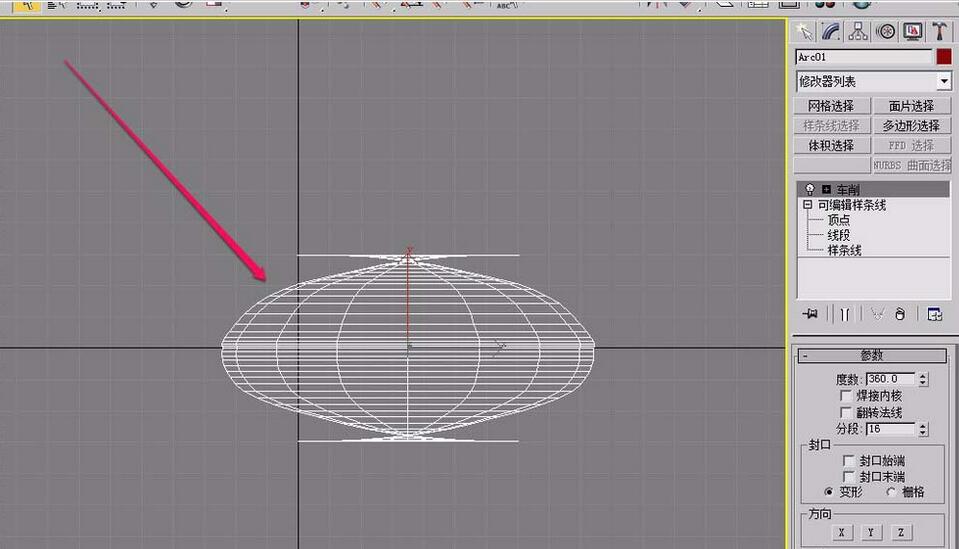Open the Create command panel tab
959x549 pixels.
[804, 31]
